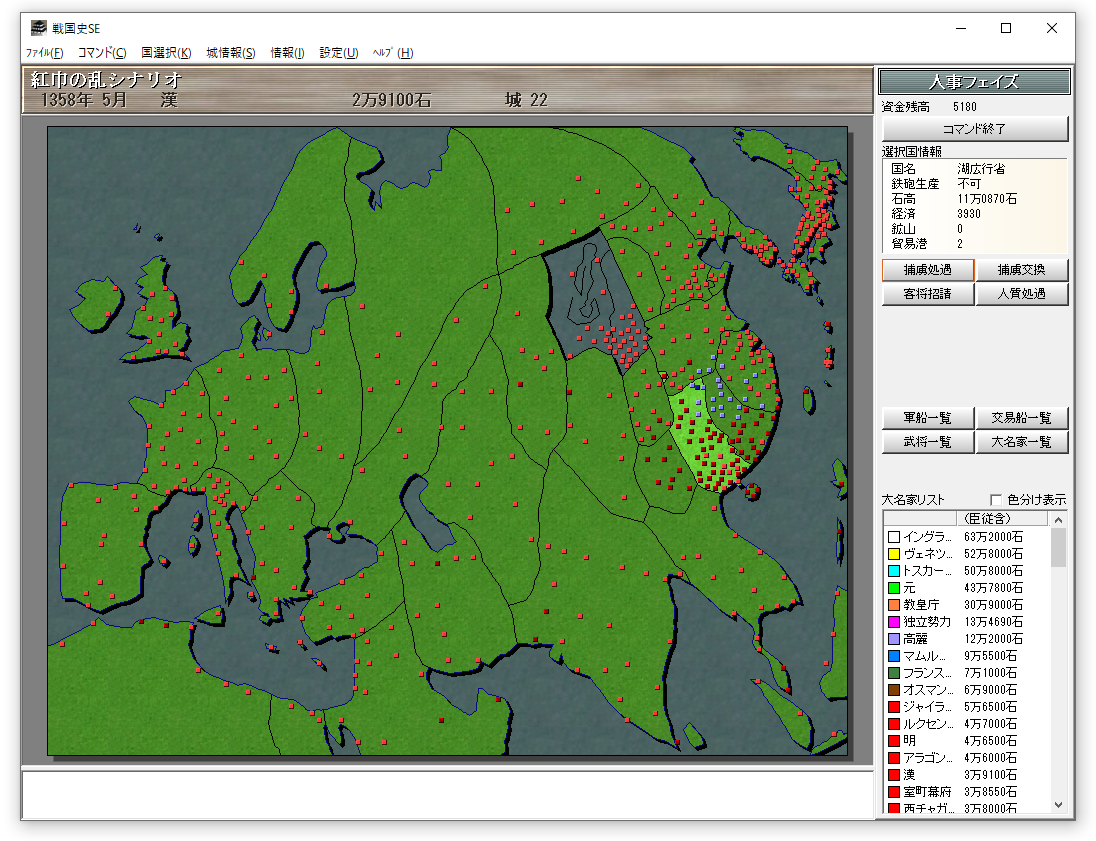Enable the 色分け表示 checkbox

click(x=996, y=500)
